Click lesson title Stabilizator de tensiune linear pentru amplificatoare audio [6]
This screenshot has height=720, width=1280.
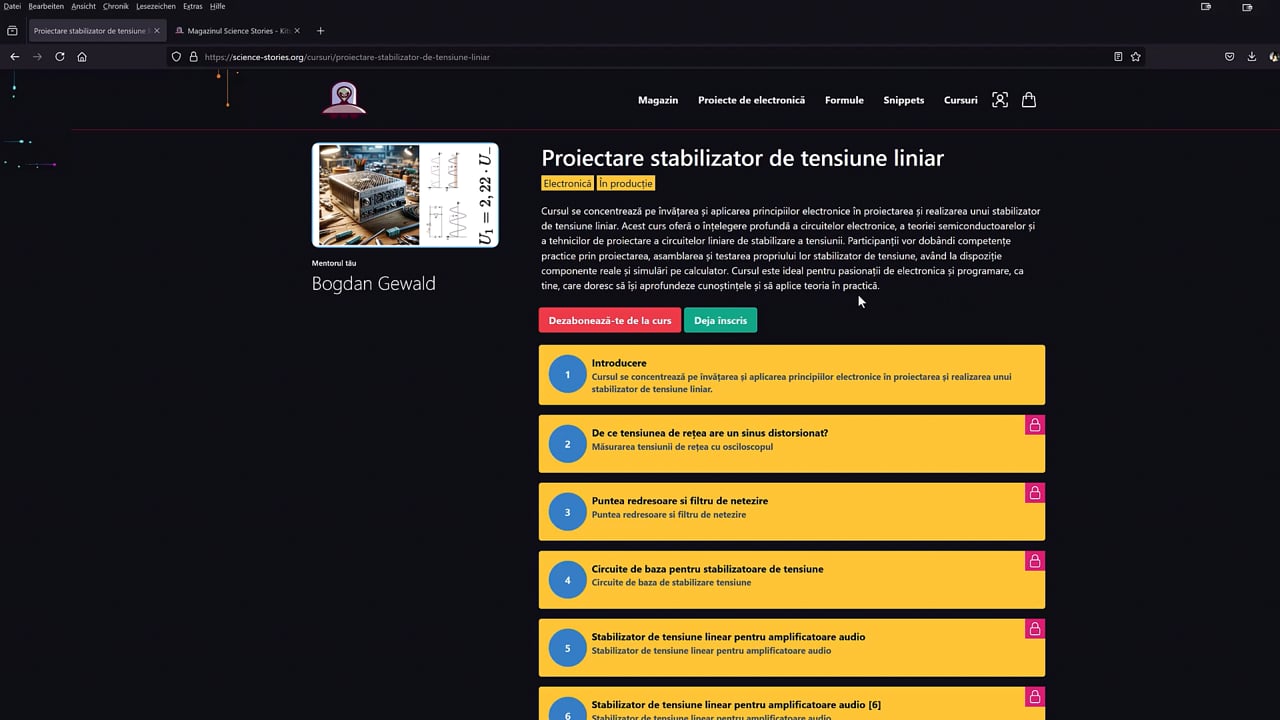[736, 705]
